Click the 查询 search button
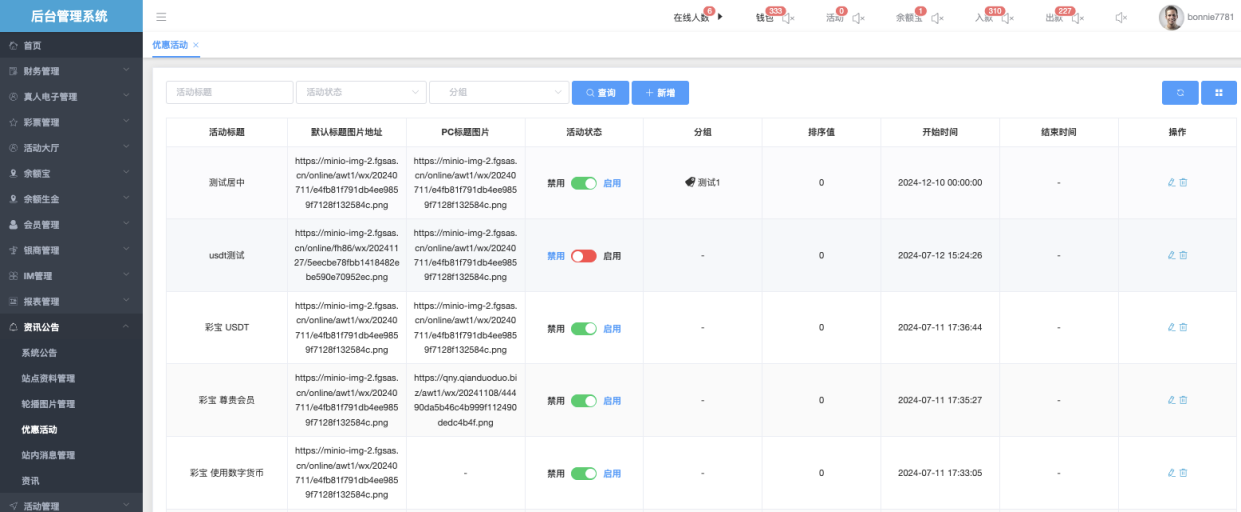 click(x=600, y=93)
